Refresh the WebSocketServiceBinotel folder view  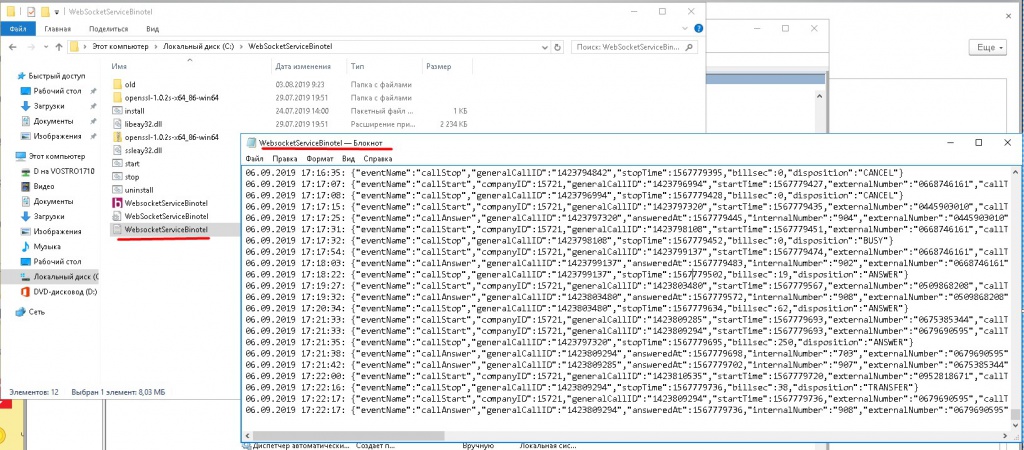558,47
